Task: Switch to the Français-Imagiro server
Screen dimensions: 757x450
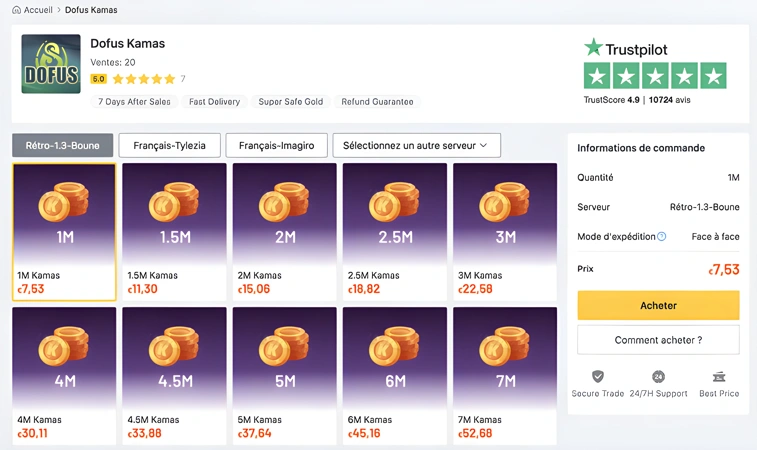Action: pos(276,145)
